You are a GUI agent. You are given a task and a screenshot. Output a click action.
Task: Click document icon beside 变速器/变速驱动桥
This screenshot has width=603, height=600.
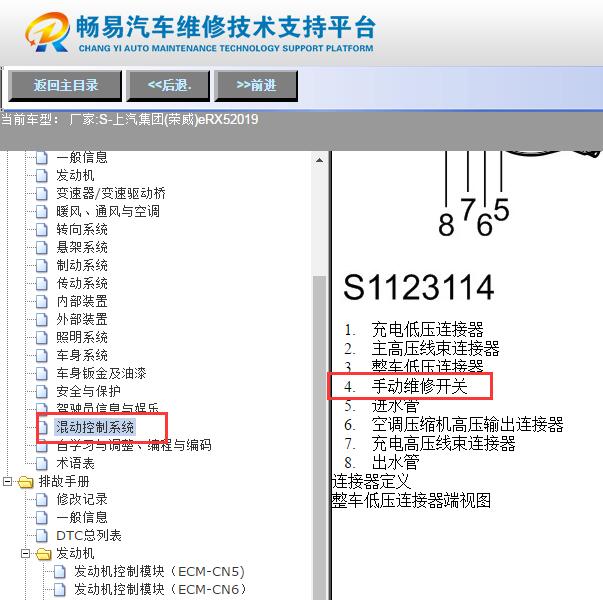(42, 194)
